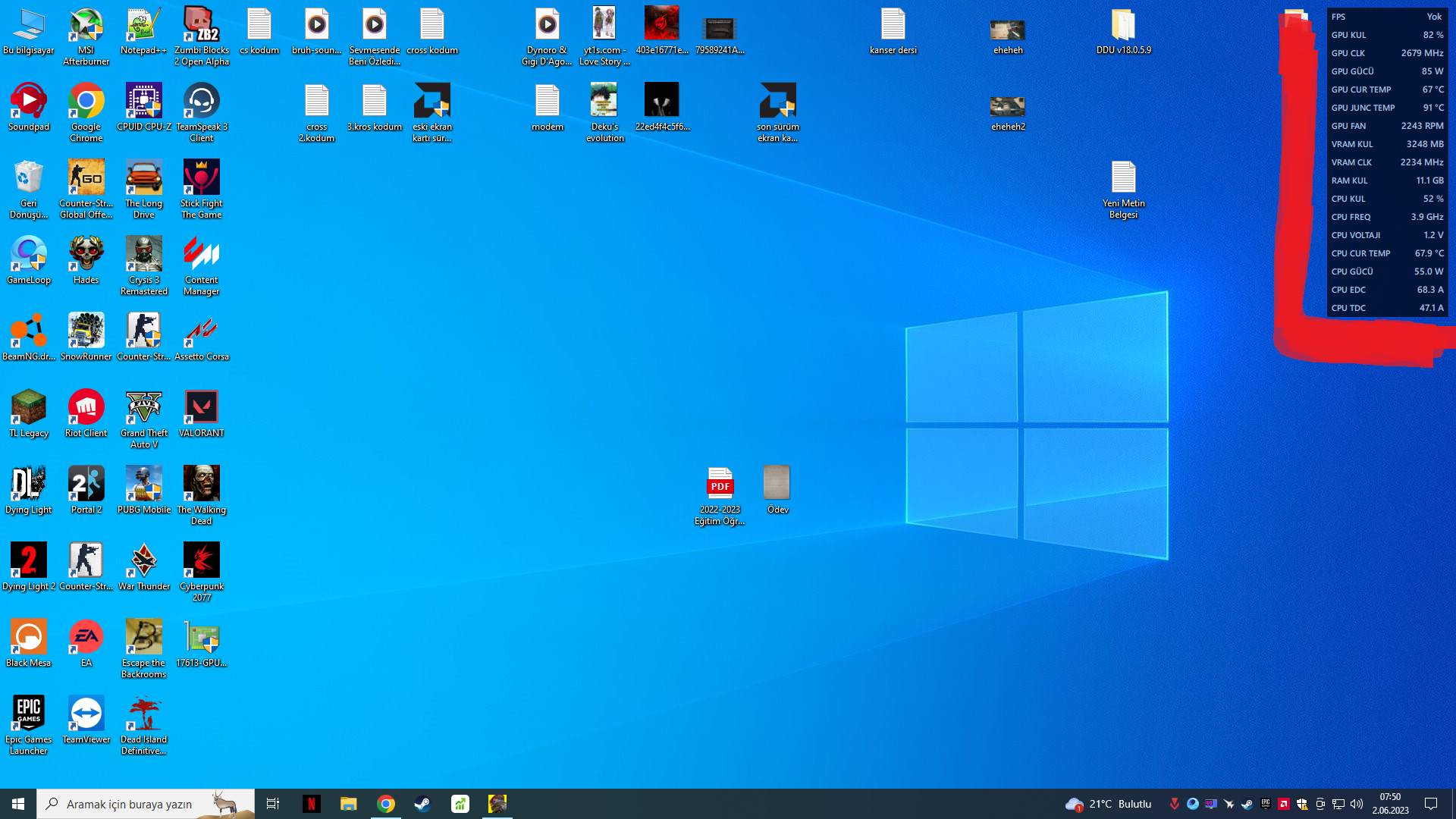This screenshot has height=819, width=1456.
Task: Open the EA app shortcut
Action: click(x=86, y=643)
